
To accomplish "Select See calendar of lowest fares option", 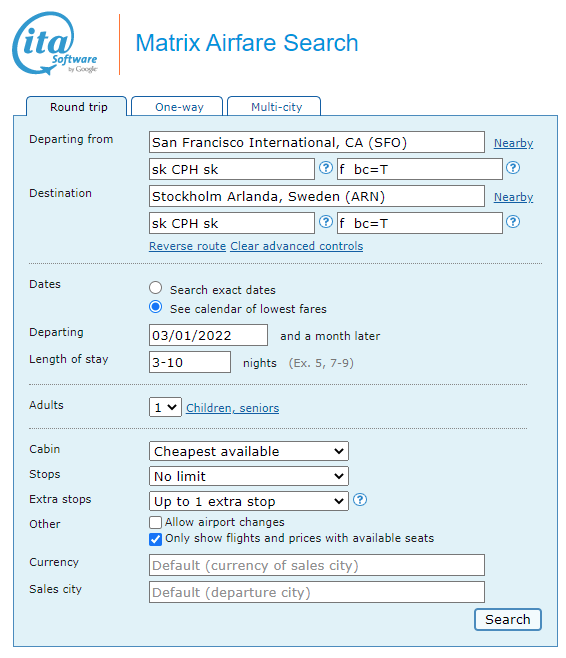I will tap(156, 307).
